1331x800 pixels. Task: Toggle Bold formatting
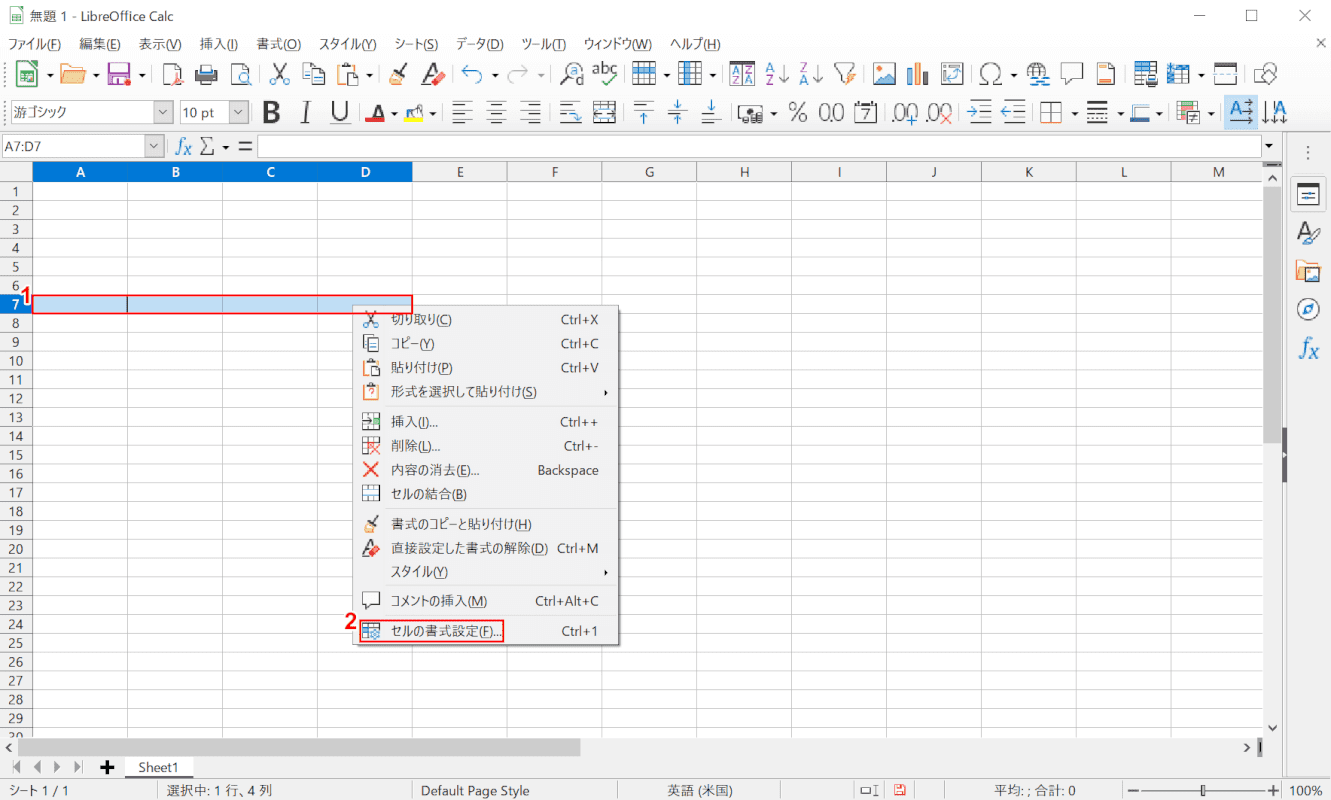pos(271,113)
